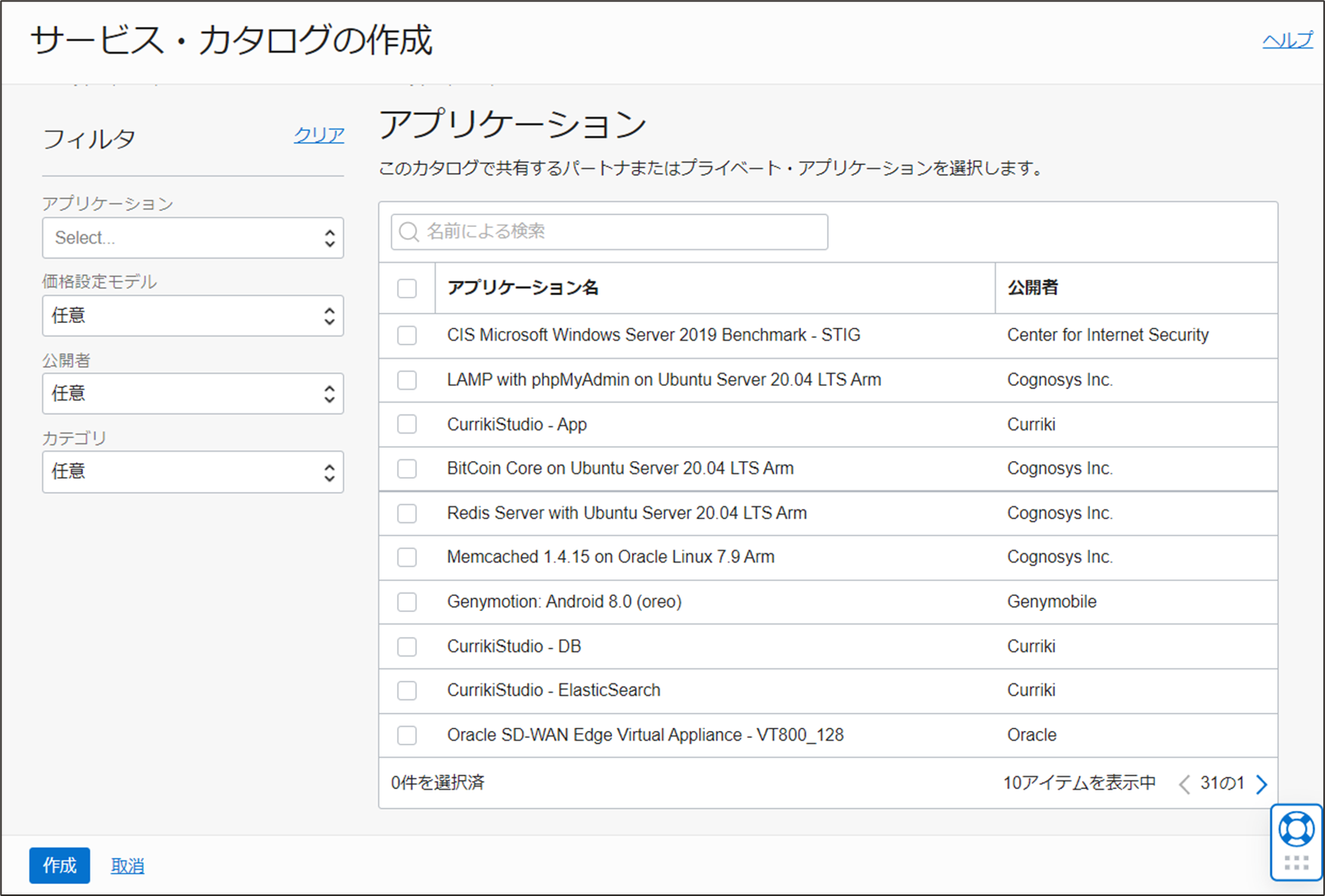
Task: Click the grid dots below the support icon
Action: 1296,863
